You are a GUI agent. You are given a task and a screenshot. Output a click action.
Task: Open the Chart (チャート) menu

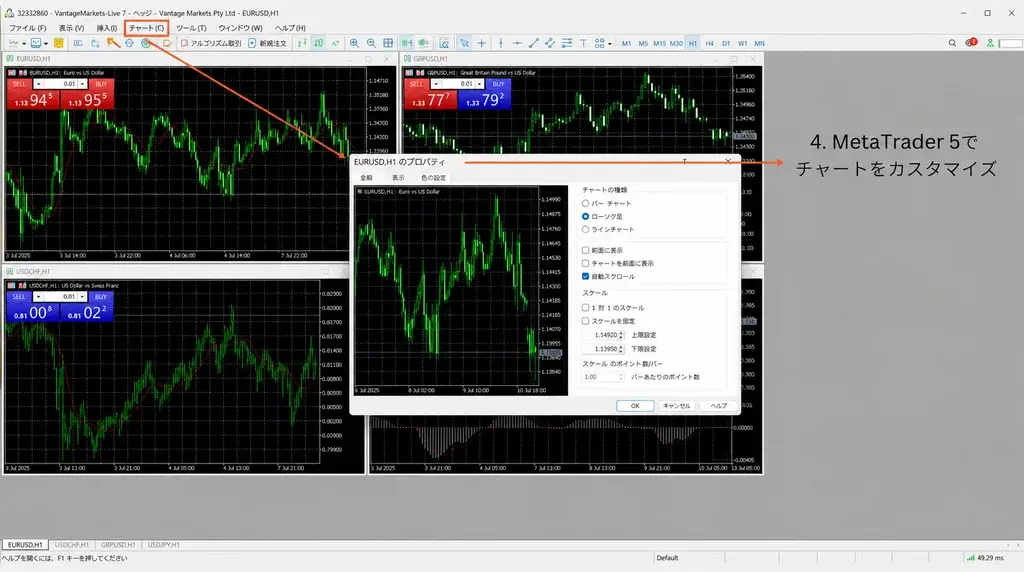click(x=146, y=28)
